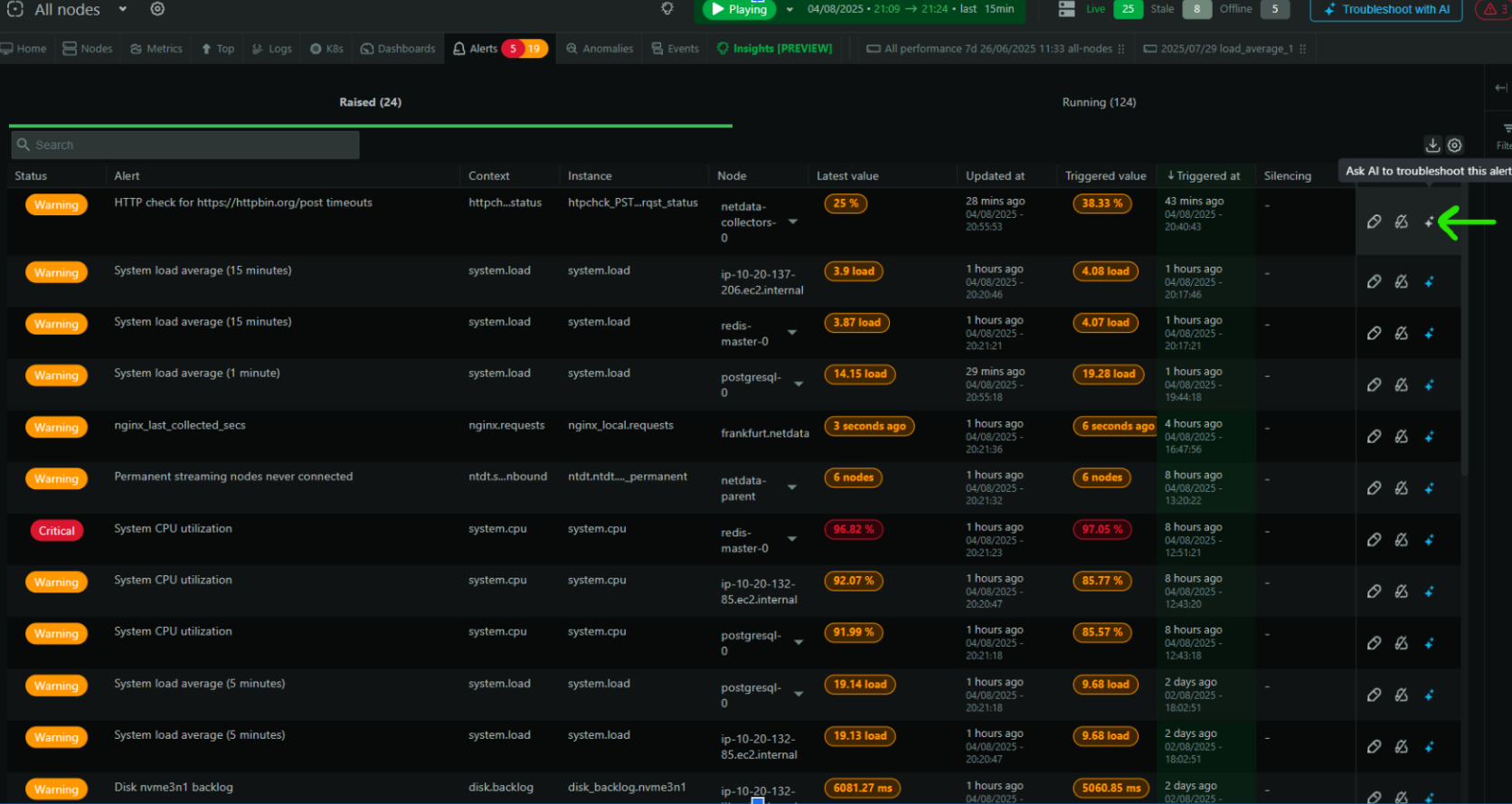Open alerts table column settings gear
Screen dimensions: 1512x804
tap(1454, 146)
